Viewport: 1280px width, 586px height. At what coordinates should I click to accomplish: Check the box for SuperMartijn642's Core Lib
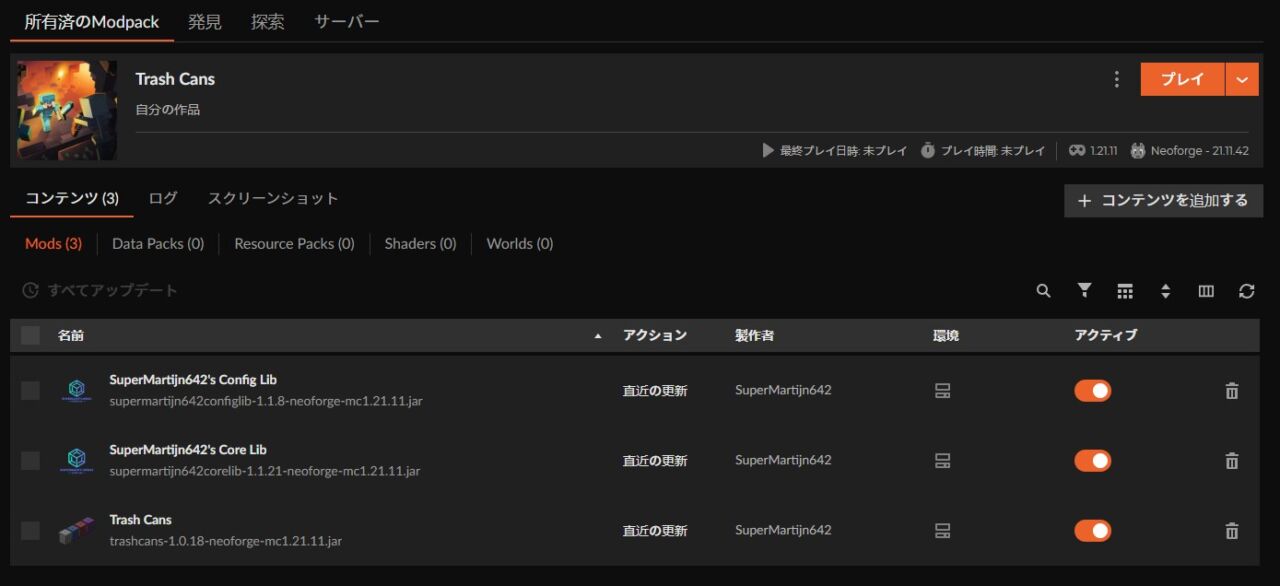coord(30,461)
